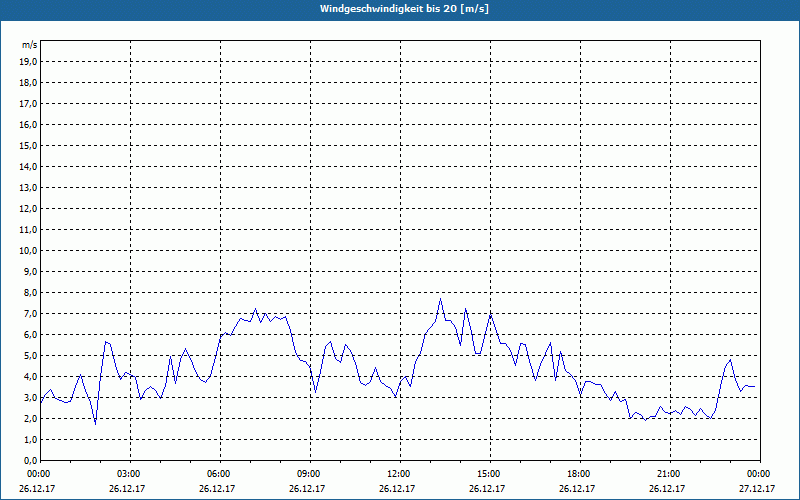The height and width of the screenshot is (500, 800).
Task: Click the '26.12.17' date under 03:00
Action: click(127, 488)
